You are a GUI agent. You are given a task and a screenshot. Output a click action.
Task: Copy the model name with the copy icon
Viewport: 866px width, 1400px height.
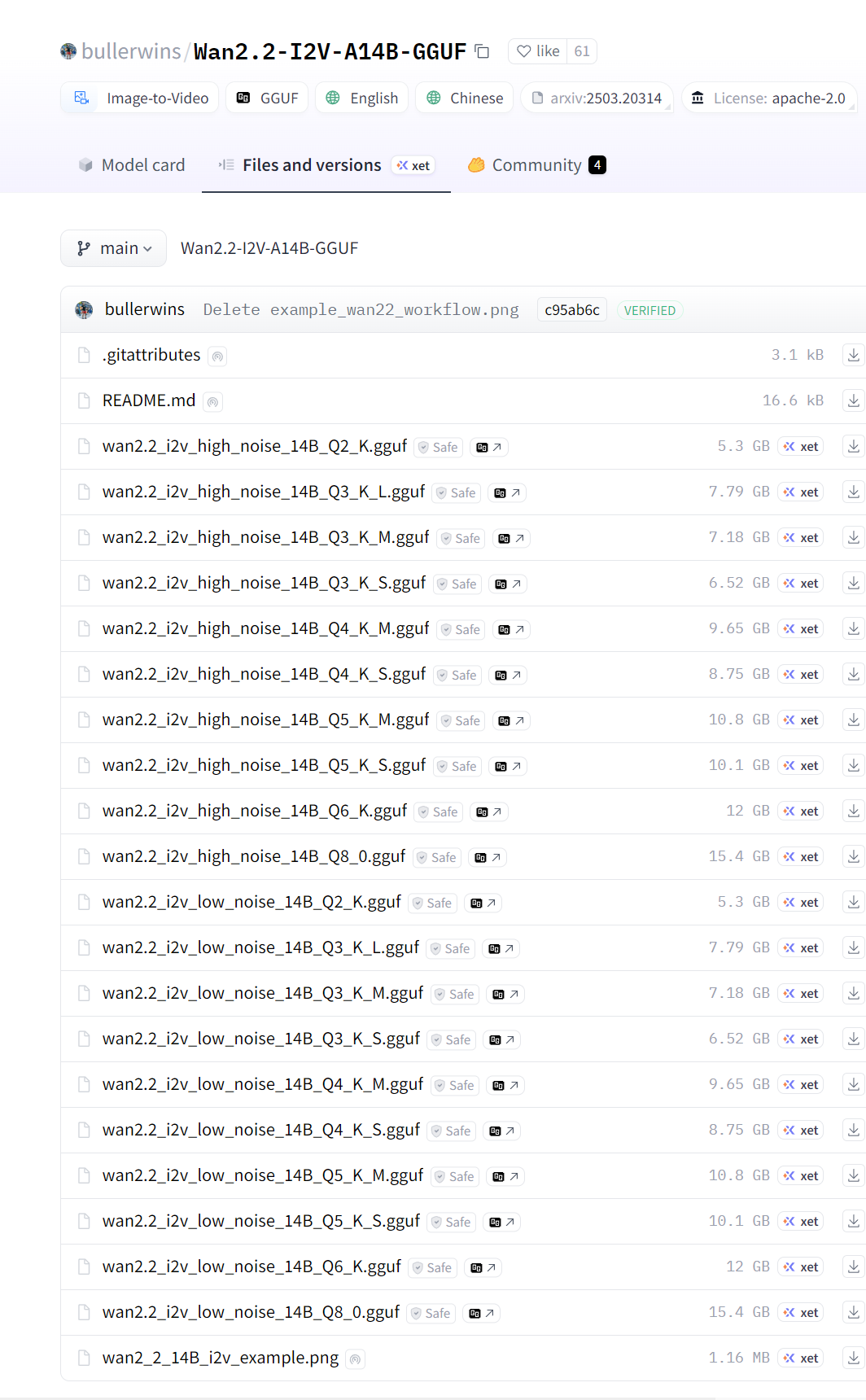pyautogui.click(x=482, y=51)
